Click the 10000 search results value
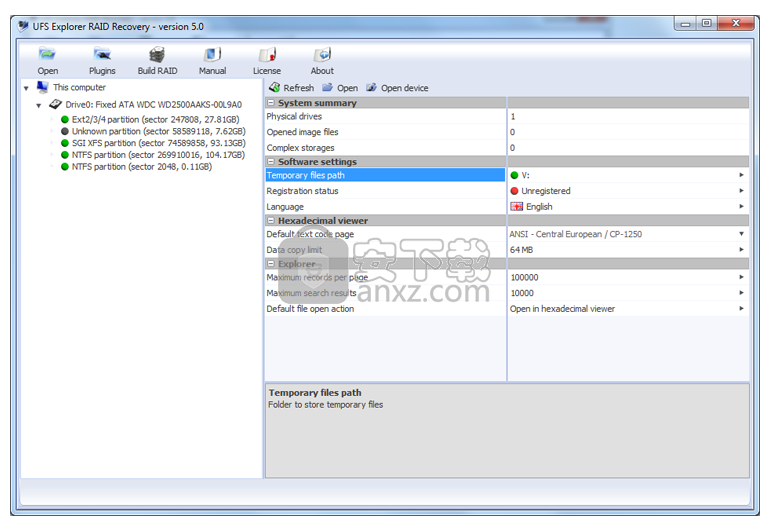 coord(522,293)
